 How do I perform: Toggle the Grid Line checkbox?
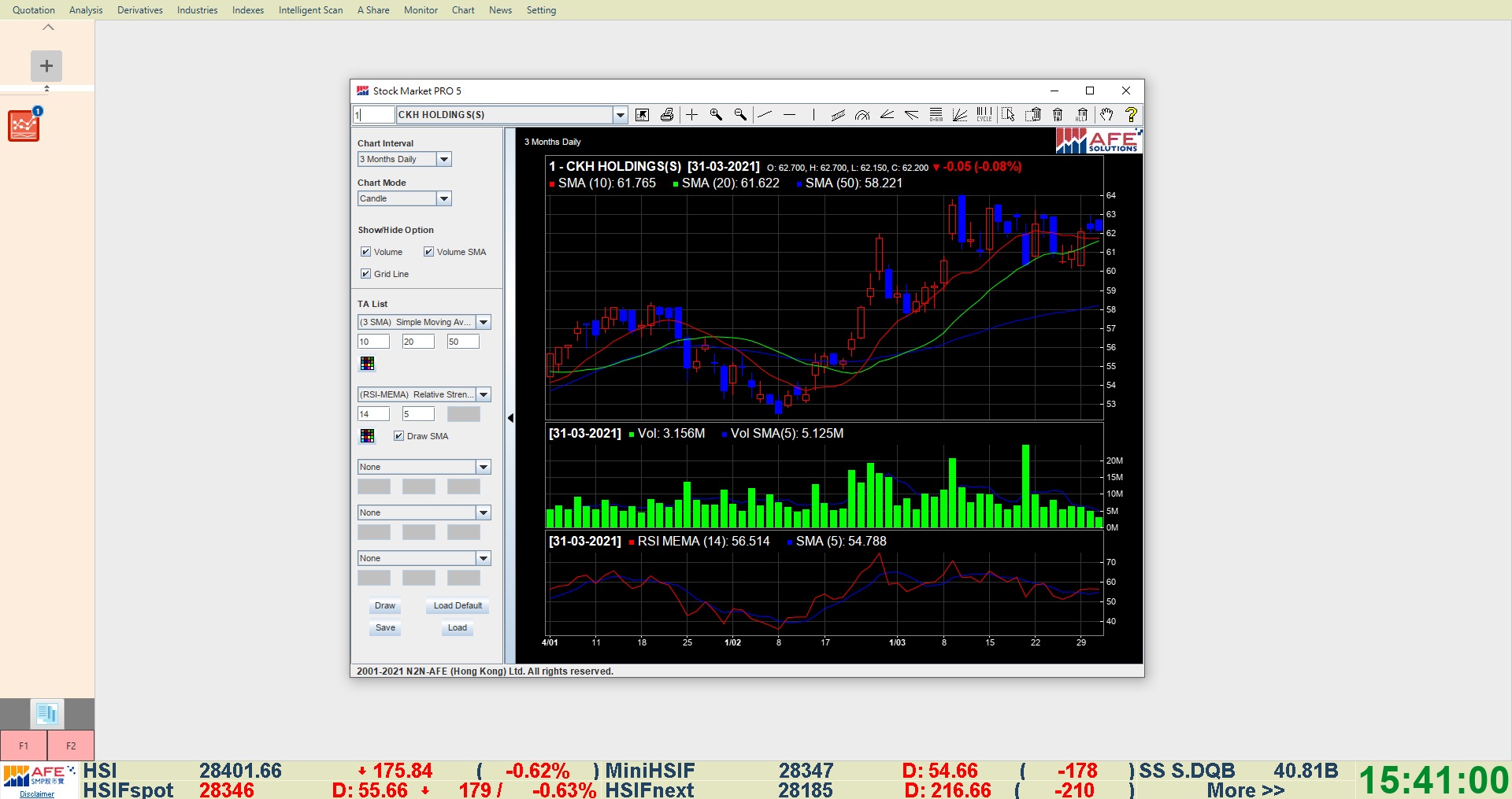(365, 274)
